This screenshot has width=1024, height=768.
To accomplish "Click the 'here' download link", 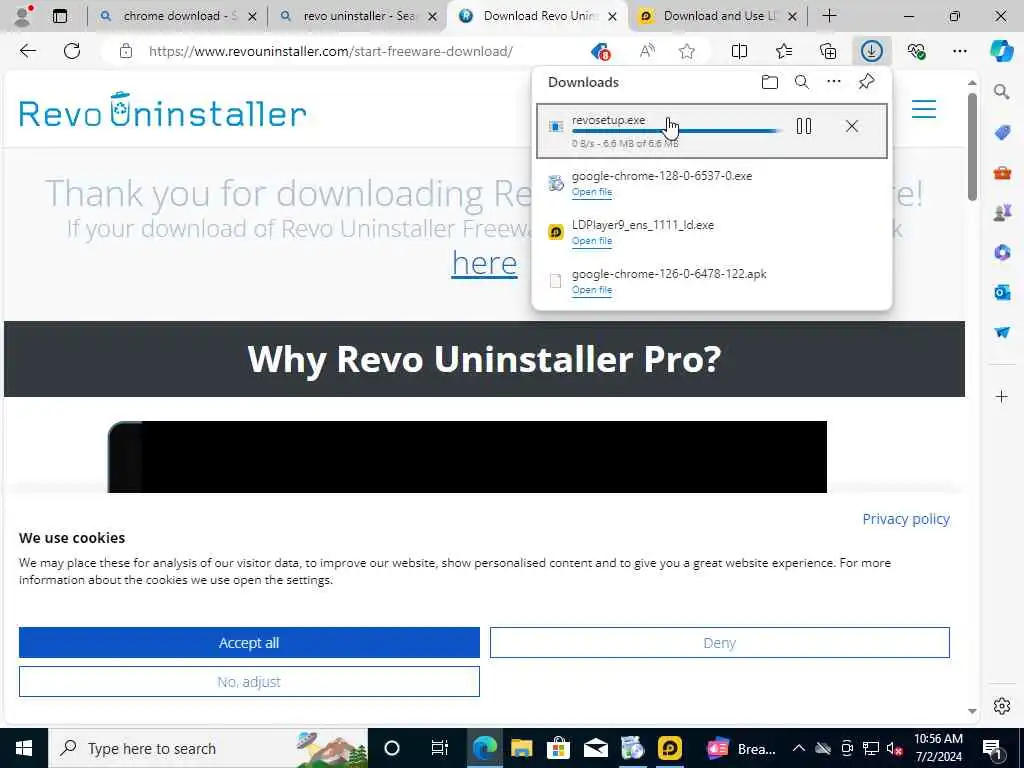I will [x=485, y=263].
